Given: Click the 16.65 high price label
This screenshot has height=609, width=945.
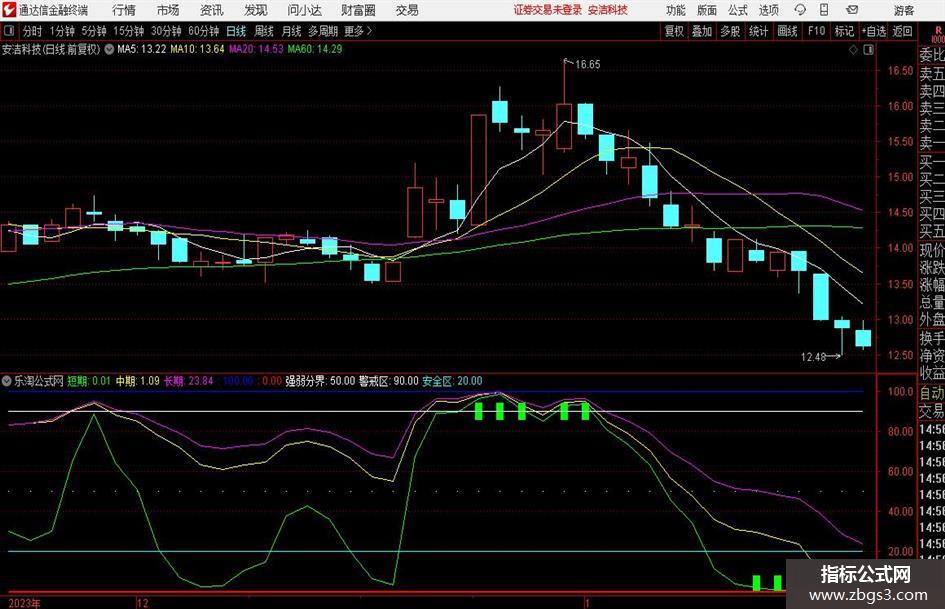Looking at the screenshot, I should pos(588,65).
